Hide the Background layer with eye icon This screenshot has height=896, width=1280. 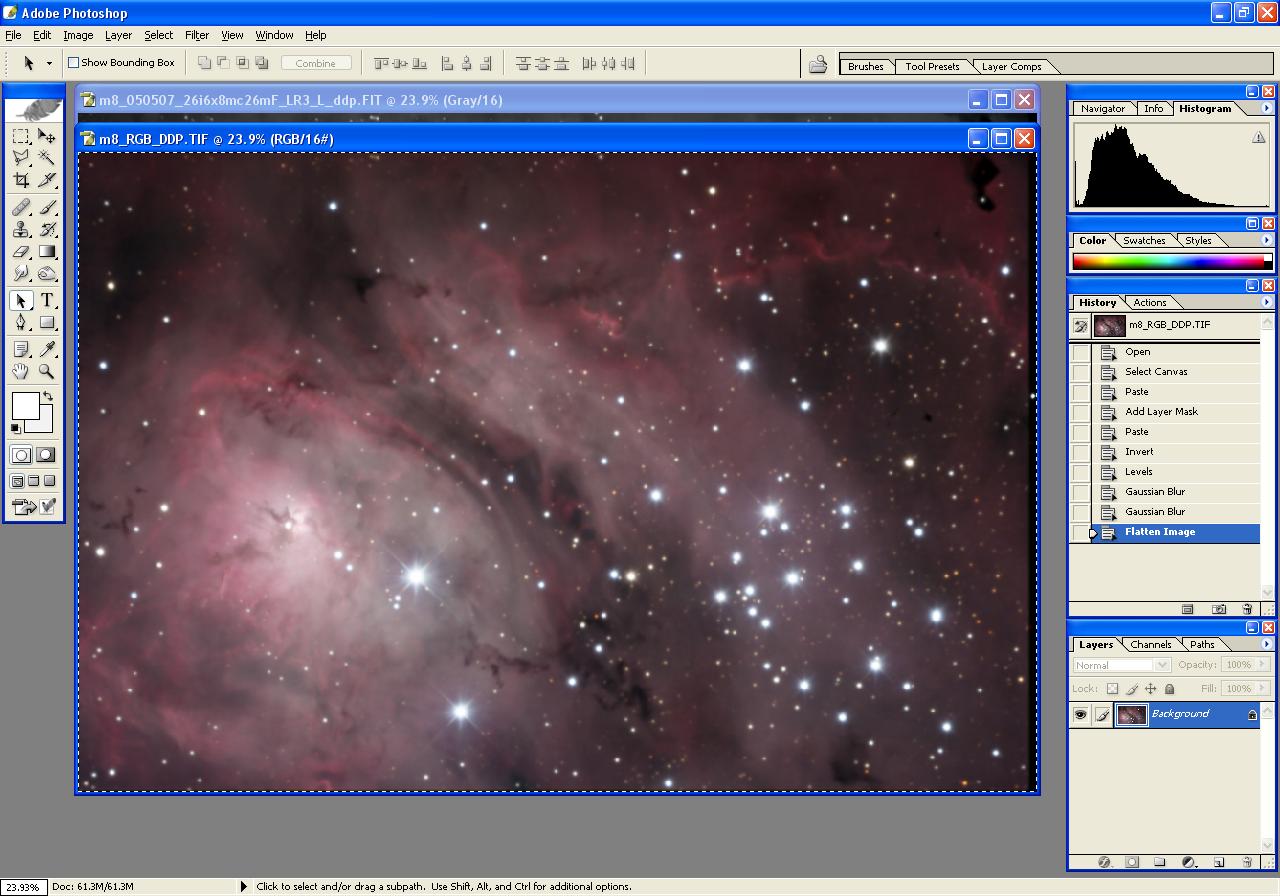(1080, 714)
